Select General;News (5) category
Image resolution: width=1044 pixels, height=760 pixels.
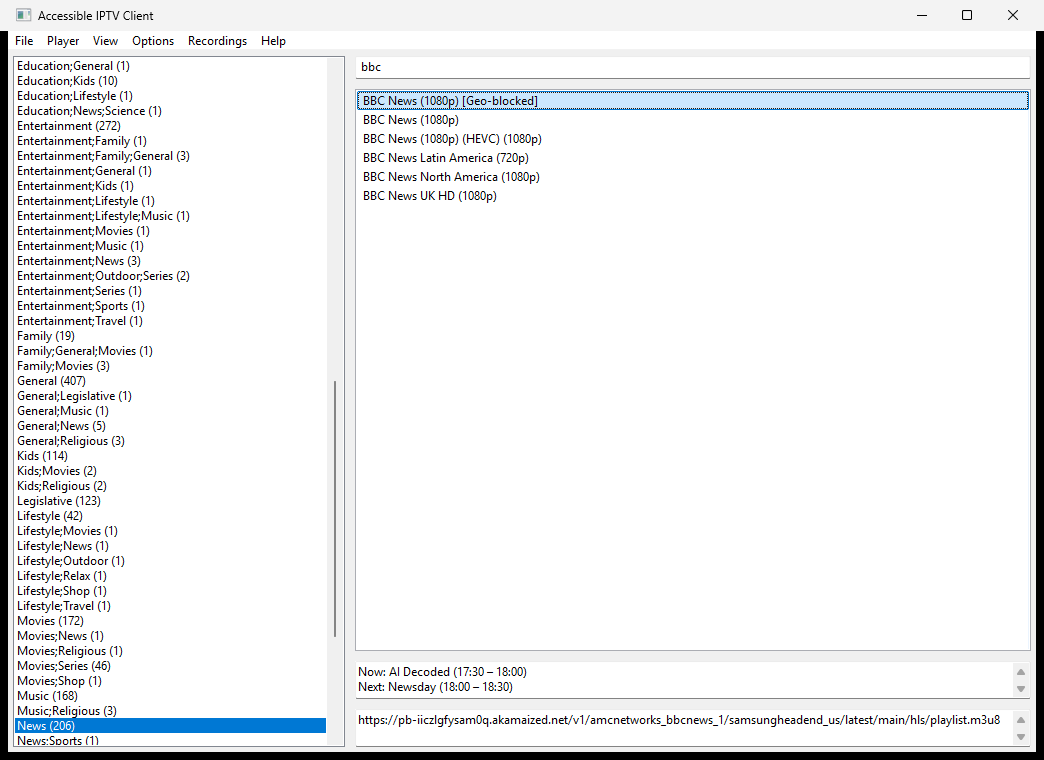tap(170, 426)
